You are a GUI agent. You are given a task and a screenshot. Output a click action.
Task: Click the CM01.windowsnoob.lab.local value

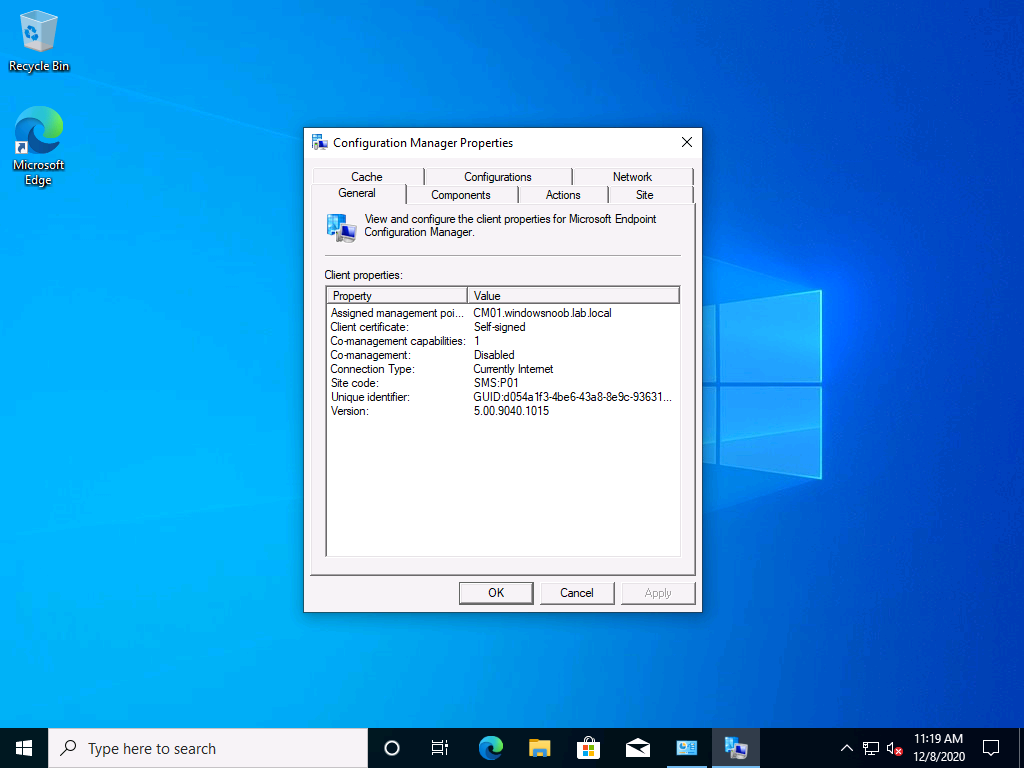543,313
